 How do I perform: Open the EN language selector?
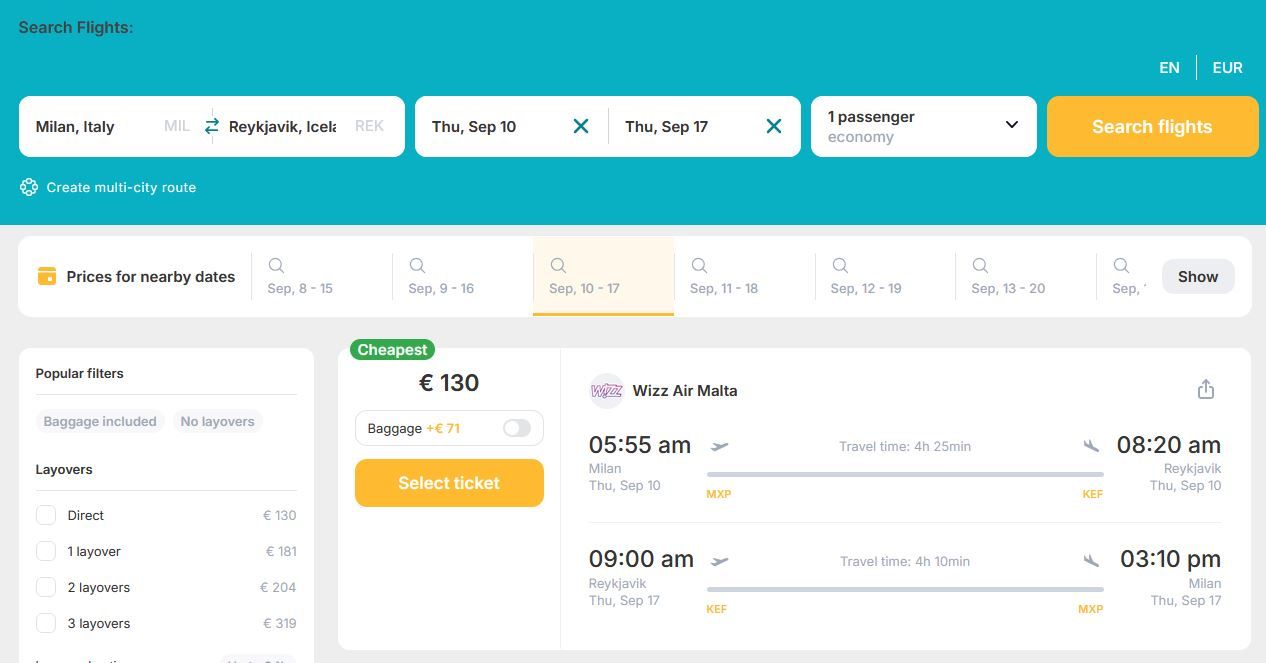tap(1169, 68)
